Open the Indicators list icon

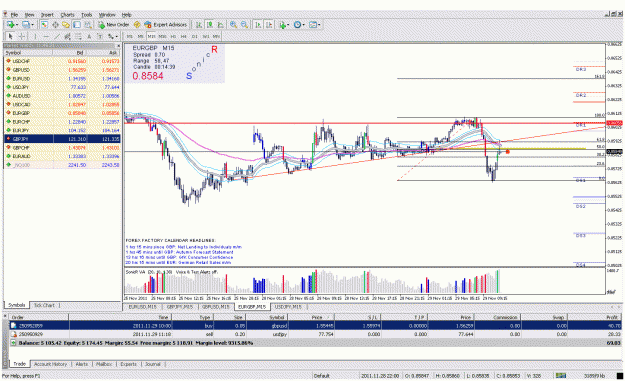(282, 25)
